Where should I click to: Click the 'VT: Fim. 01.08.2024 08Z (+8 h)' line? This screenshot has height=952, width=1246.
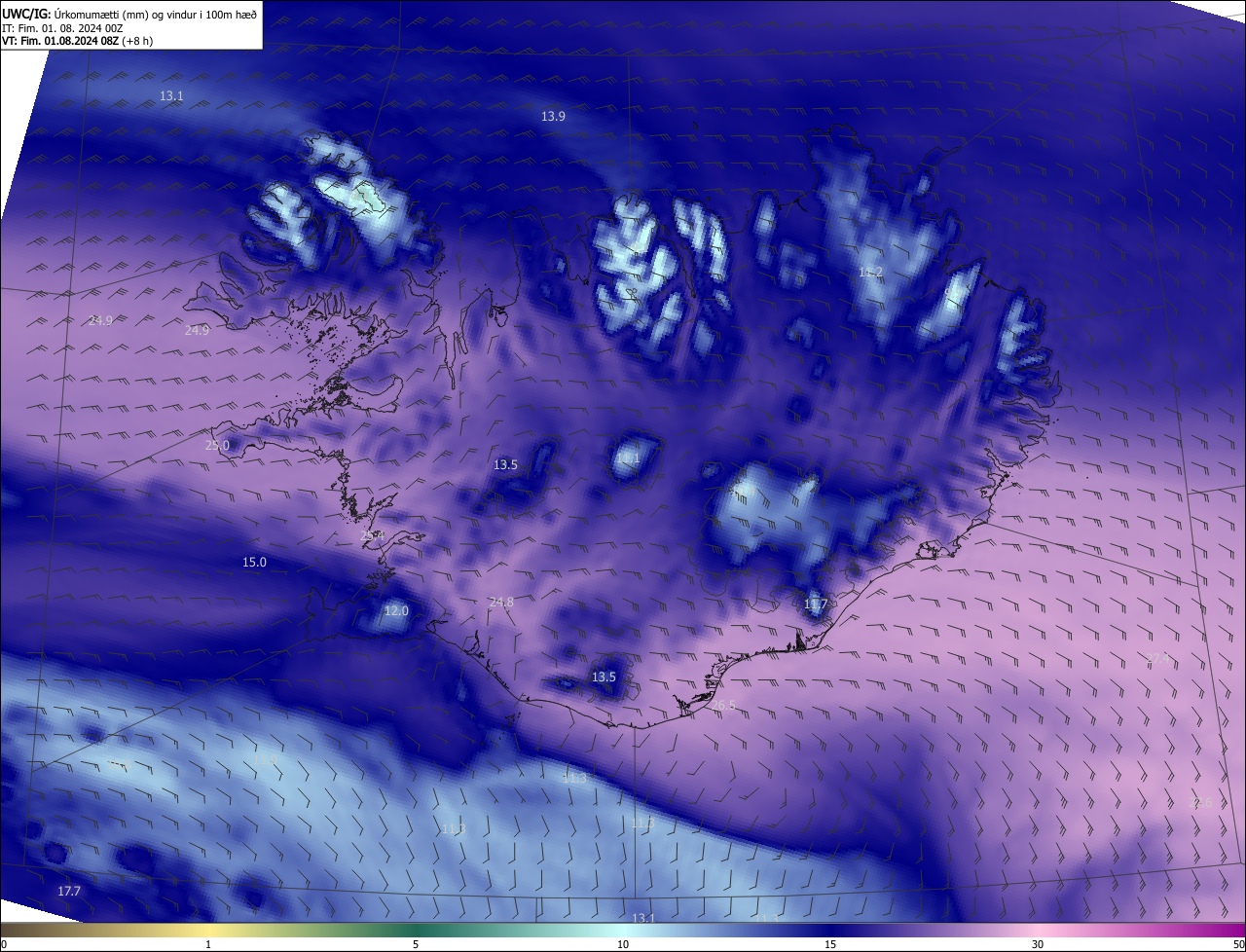click(x=78, y=41)
